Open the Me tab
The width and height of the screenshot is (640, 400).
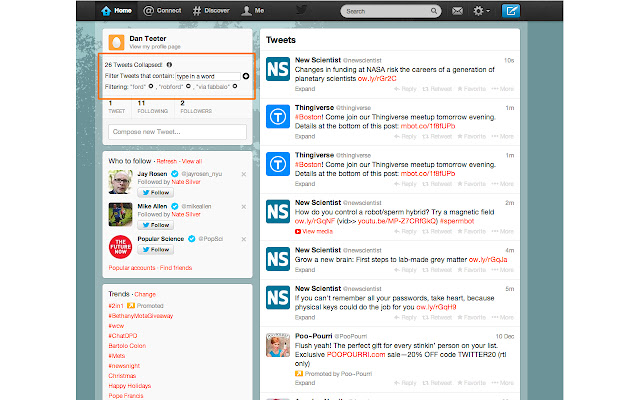(x=253, y=11)
